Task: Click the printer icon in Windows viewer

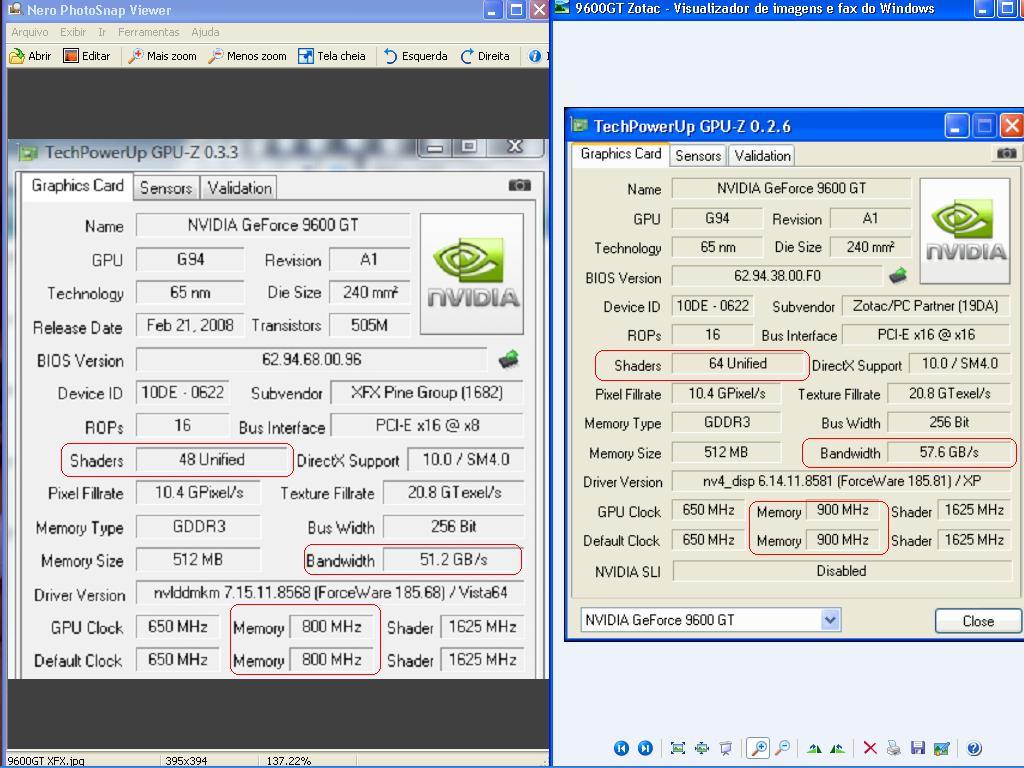Action: (893, 748)
